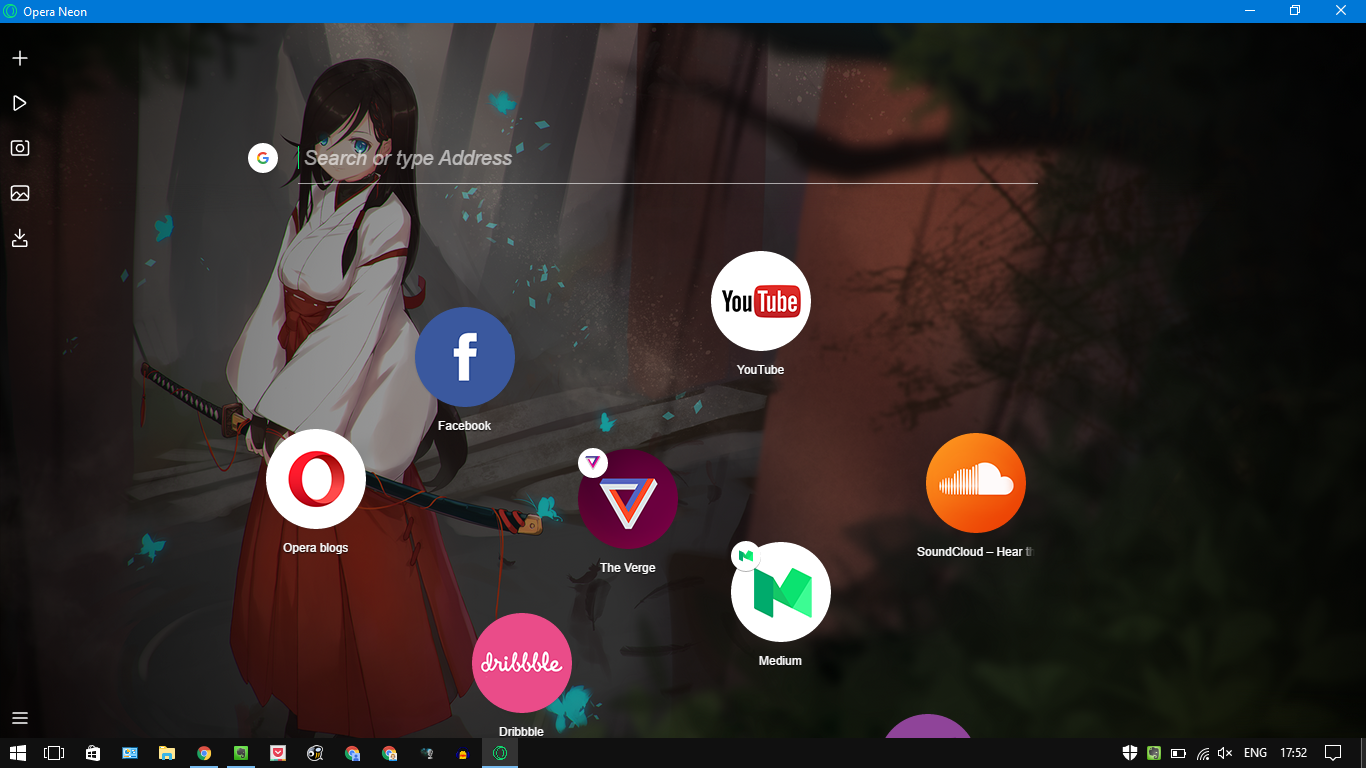Click the YouTube label text
Image resolution: width=1366 pixels, height=768 pixels.
coord(761,370)
